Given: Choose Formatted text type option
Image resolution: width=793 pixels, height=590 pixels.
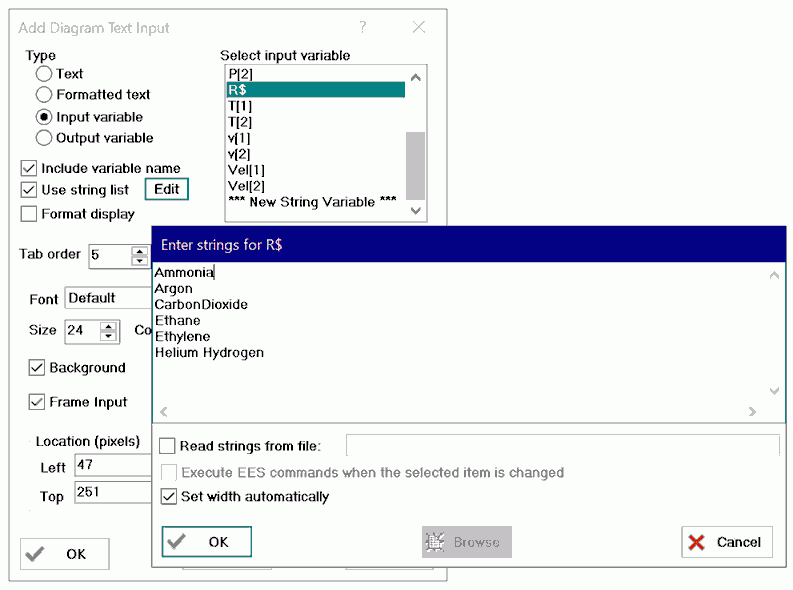Looking at the screenshot, I should pyautogui.click(x=44, y=95).
